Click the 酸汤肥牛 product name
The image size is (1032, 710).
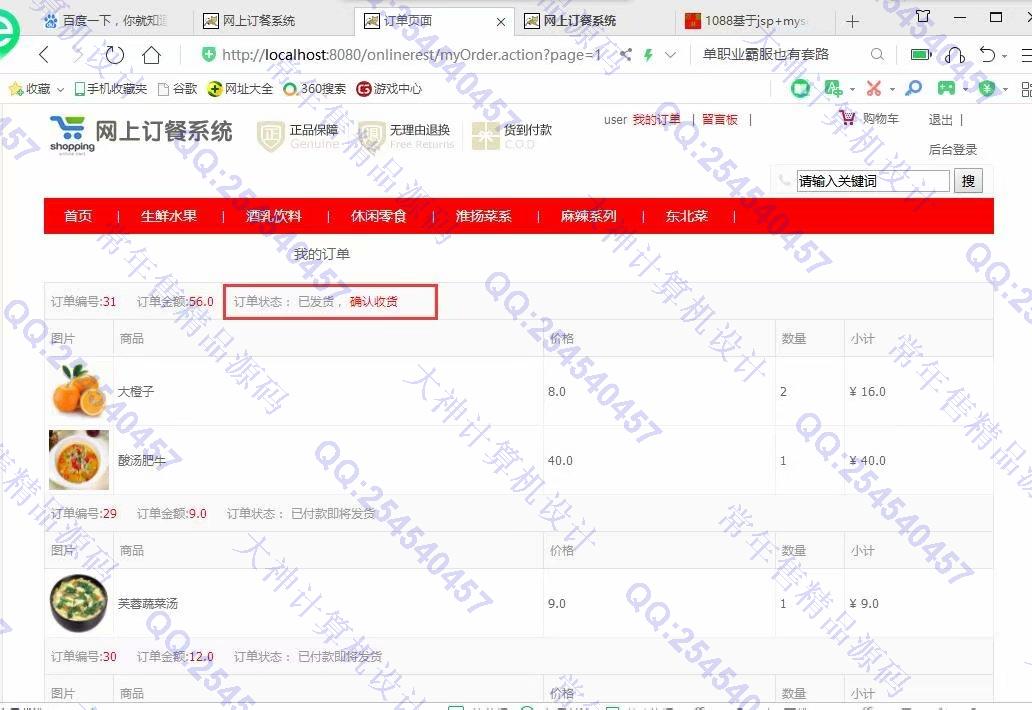point(142,461)
